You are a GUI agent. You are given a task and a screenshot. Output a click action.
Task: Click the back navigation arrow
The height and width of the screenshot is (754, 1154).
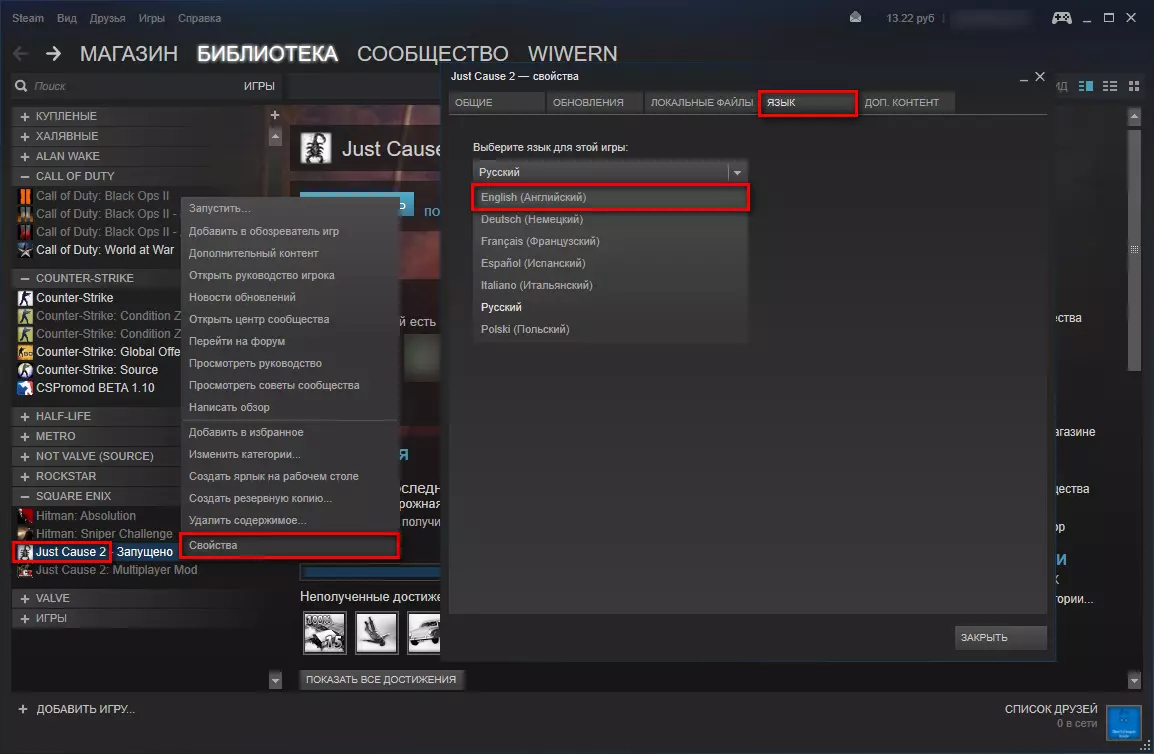21,54
